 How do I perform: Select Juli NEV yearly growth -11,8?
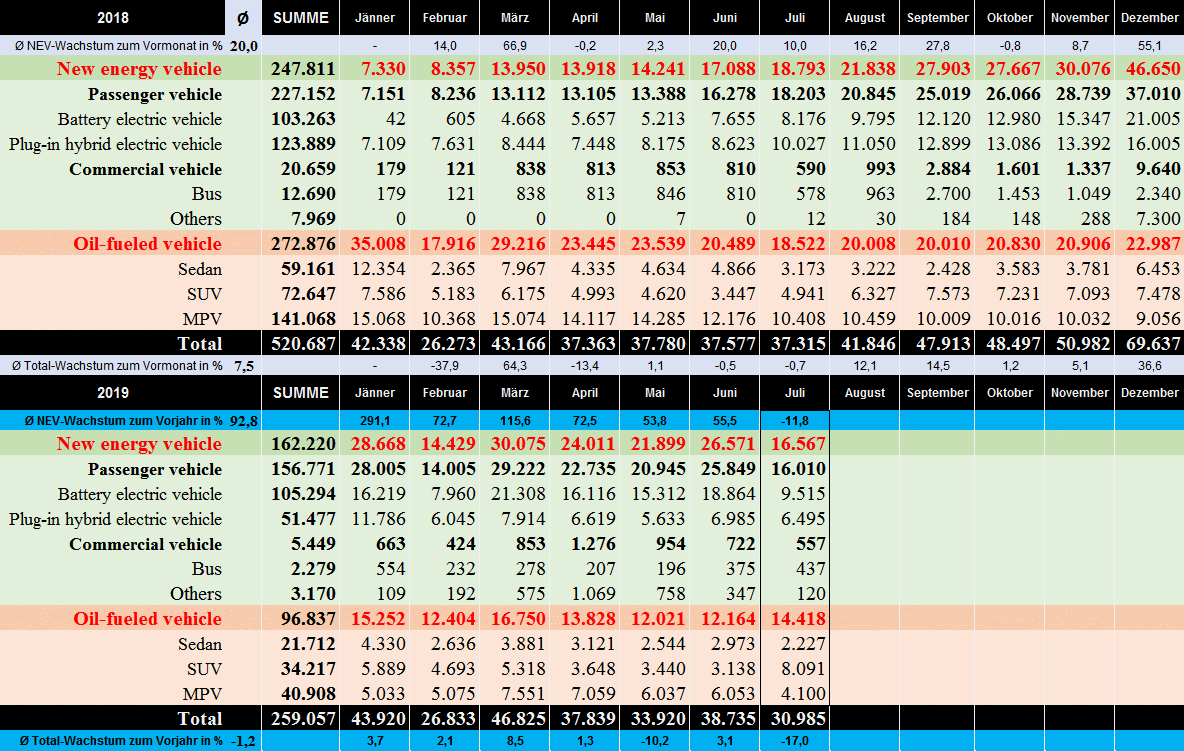(795, 421)
